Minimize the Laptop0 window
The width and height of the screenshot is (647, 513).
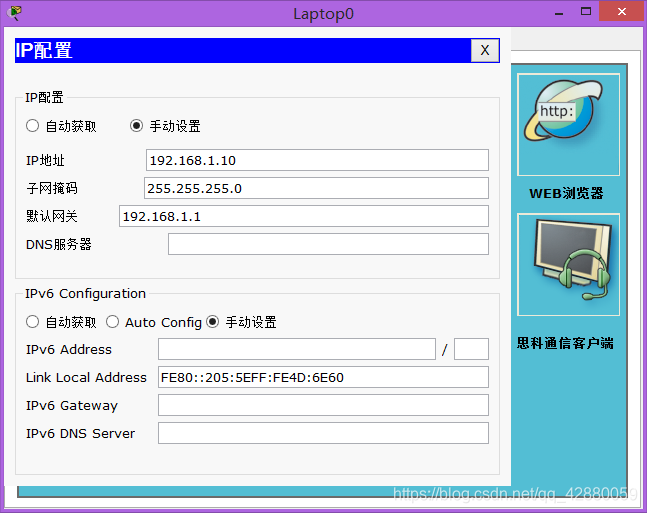tap(559, 12)
